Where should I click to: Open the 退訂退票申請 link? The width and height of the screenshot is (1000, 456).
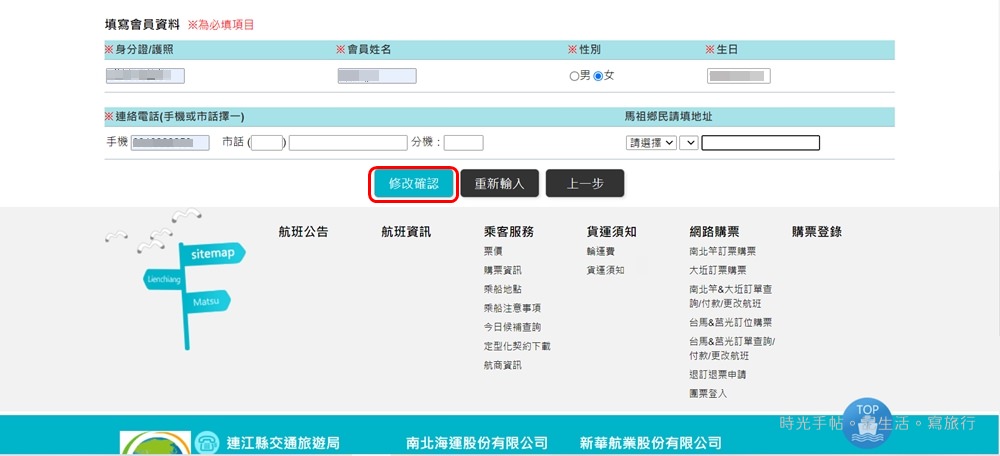[717, 375]
